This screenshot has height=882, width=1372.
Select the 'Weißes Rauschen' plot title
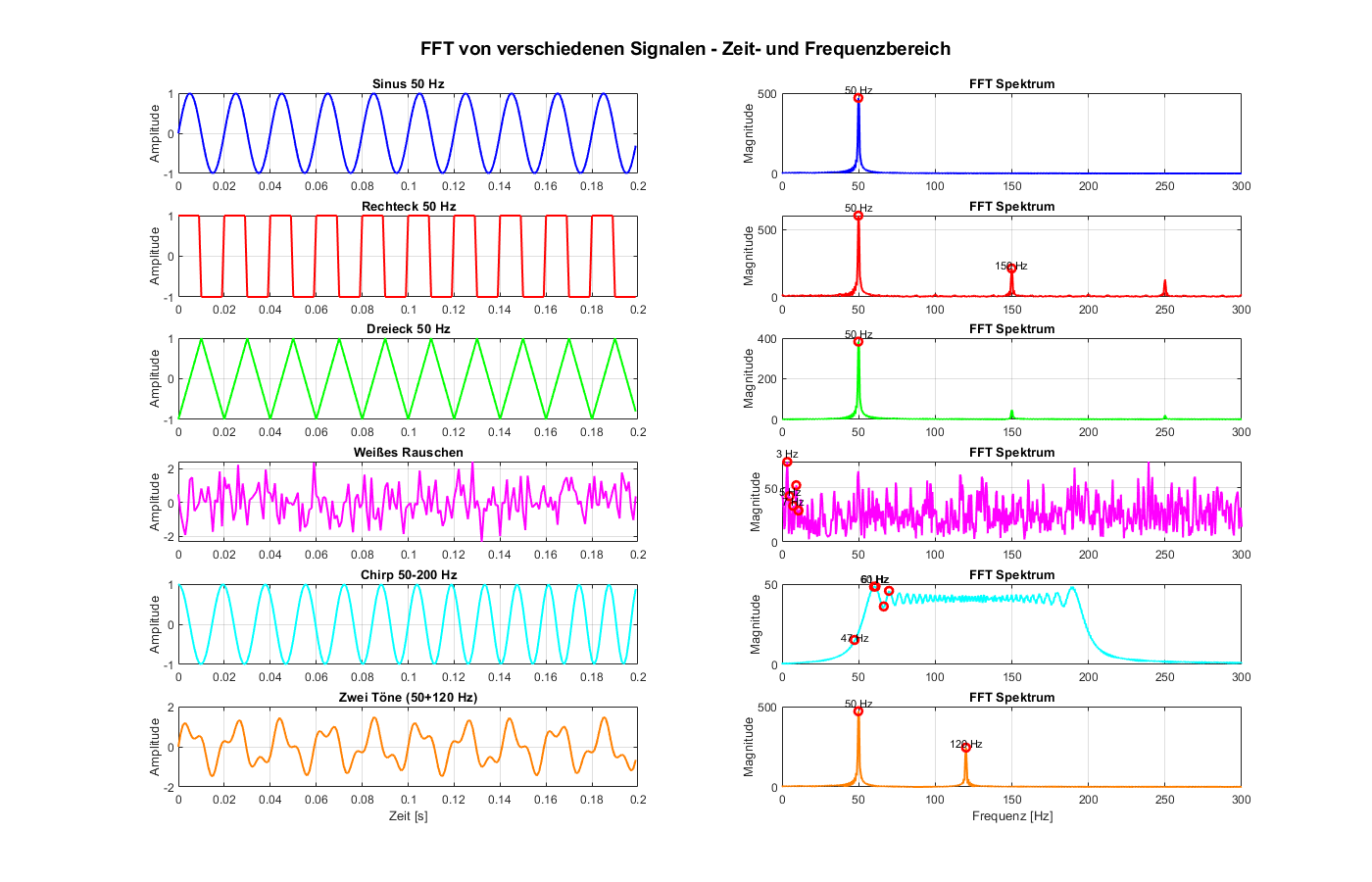pos(408,453)
